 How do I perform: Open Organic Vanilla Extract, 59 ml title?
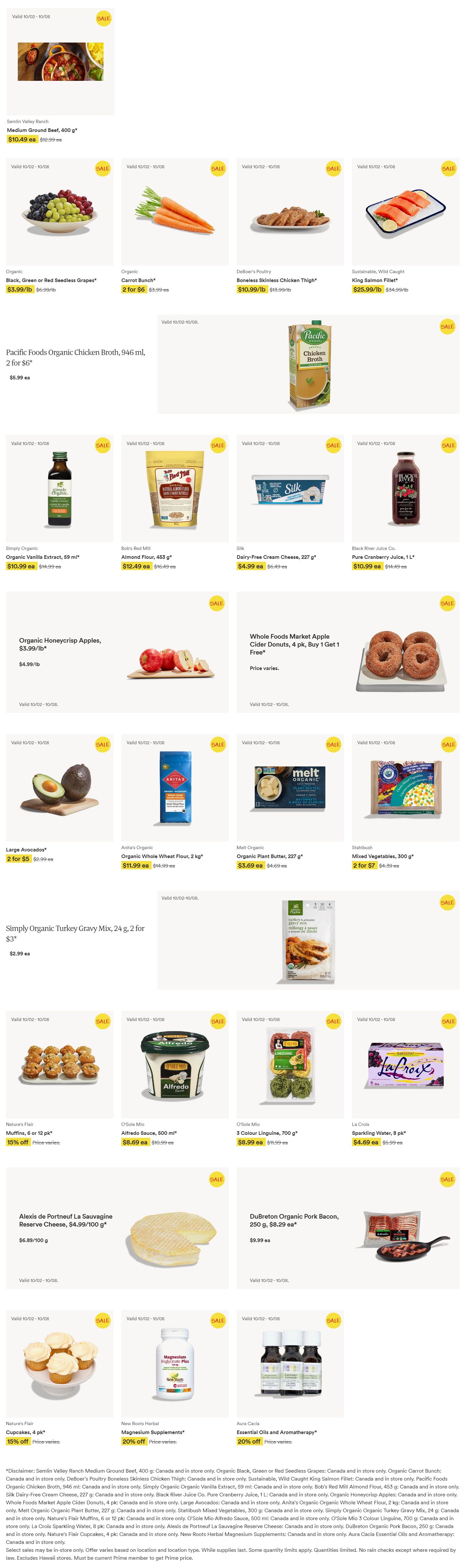(x=43, y=558)
